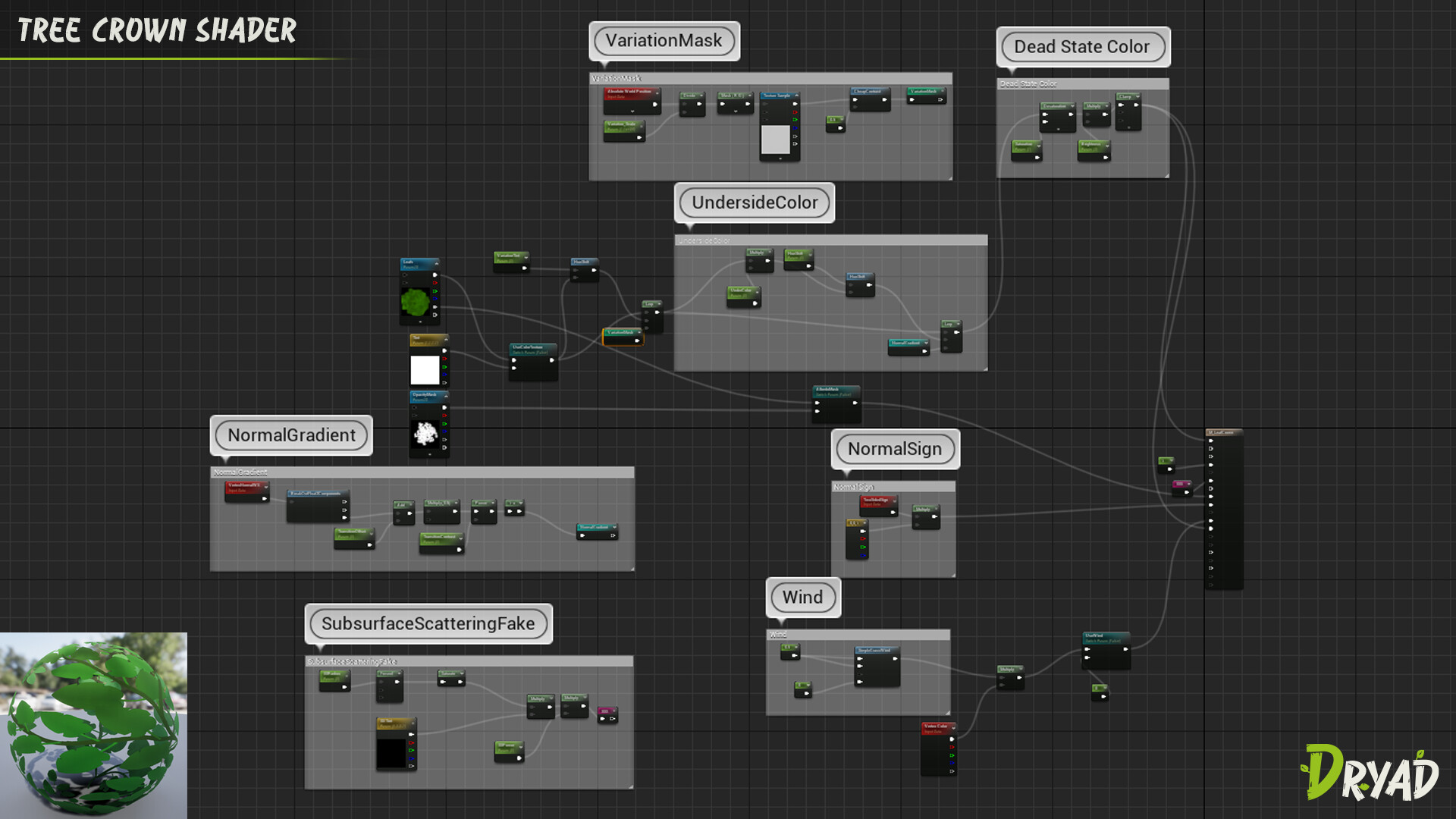Select the Absolute World Position node

pyautogui.click(x=631, y=93)
